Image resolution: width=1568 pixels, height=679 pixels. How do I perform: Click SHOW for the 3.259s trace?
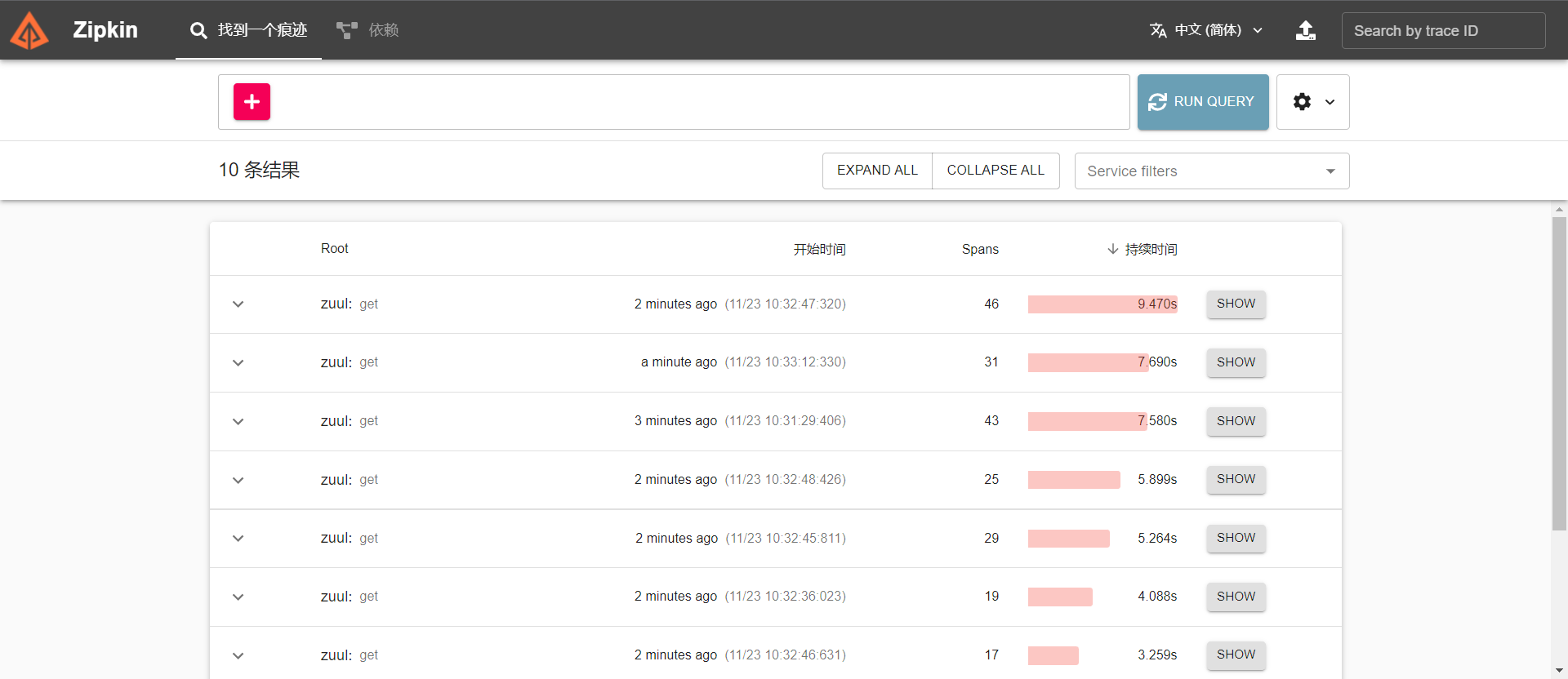click(x=1236, y=655)
